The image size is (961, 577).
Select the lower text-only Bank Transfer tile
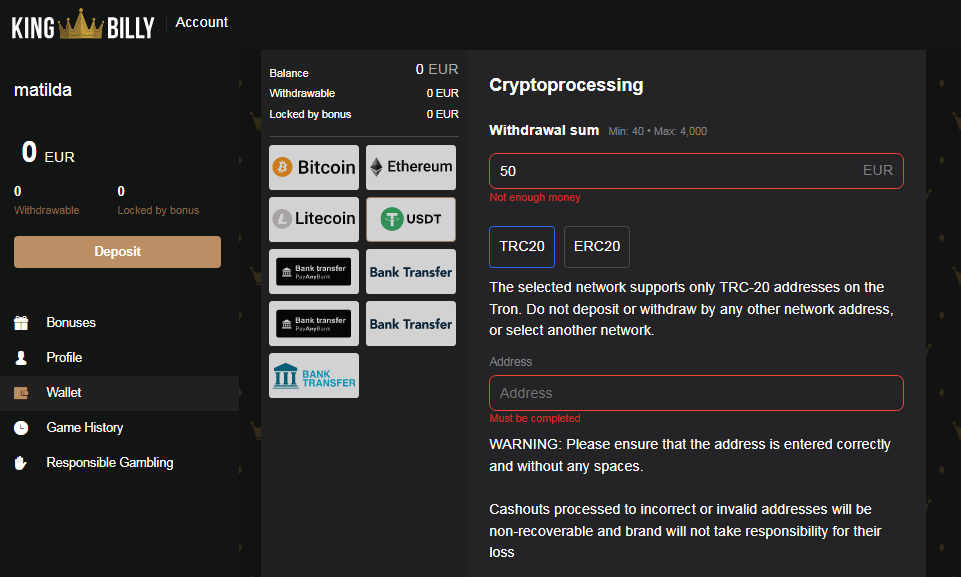410,324
